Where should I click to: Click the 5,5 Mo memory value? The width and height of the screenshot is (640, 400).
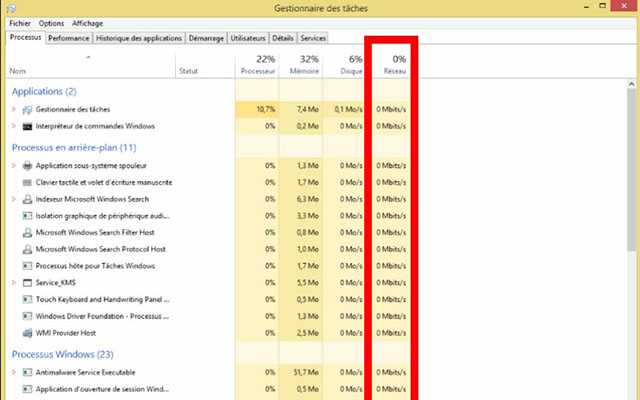pyautogui.click(x=308, y=283)
